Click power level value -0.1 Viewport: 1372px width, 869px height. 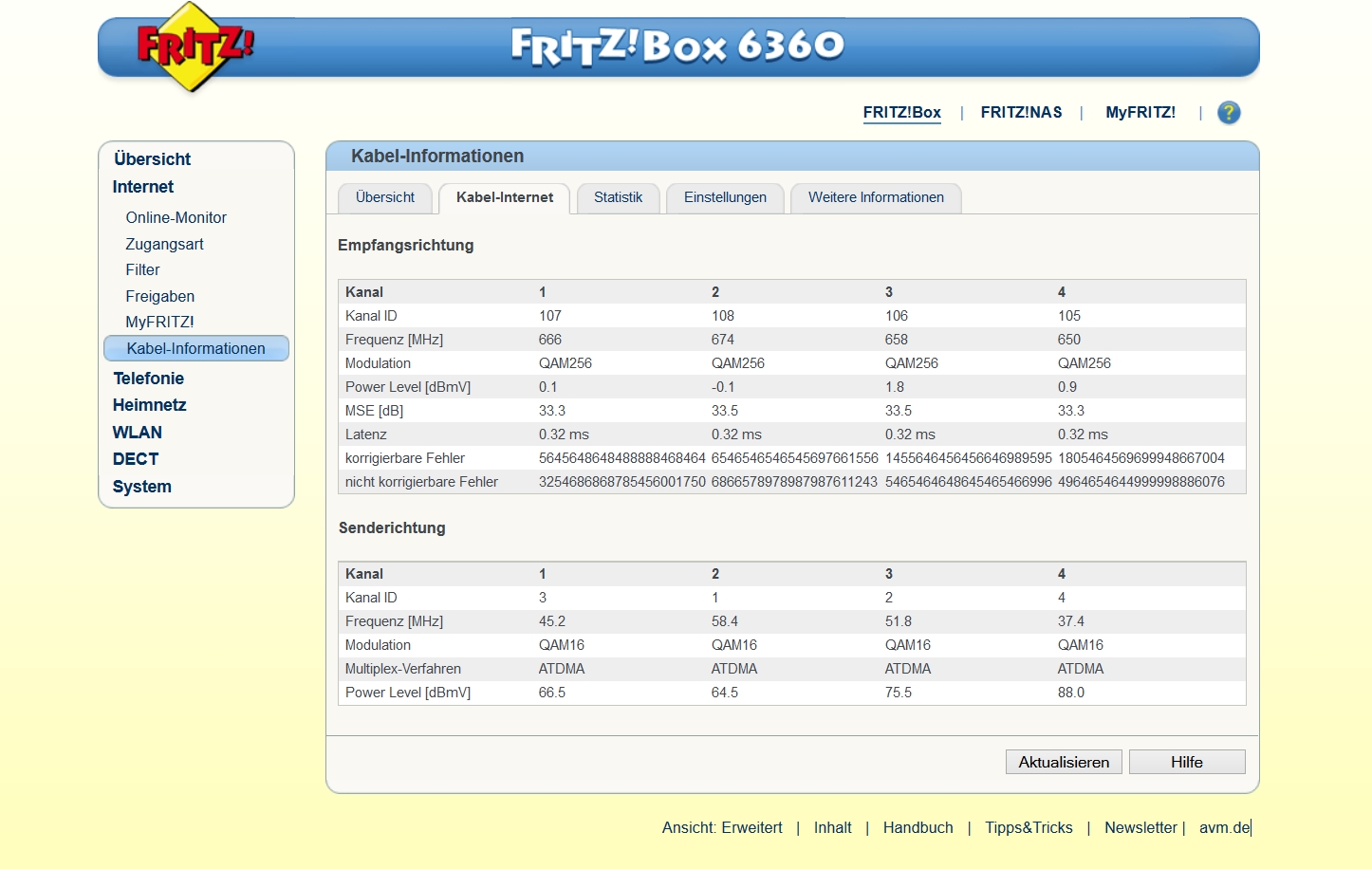pyautogui.click(x=723, y=387)
